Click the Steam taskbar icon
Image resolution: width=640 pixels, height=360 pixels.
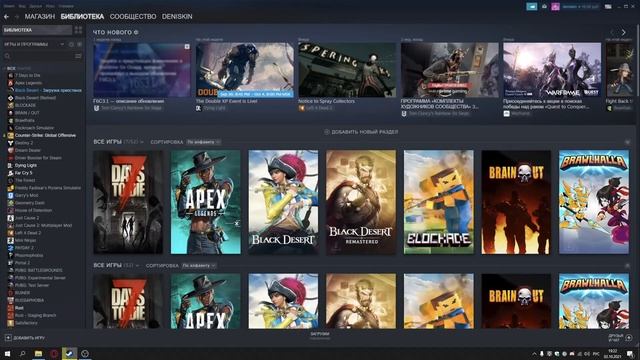(x=69, y=353)
